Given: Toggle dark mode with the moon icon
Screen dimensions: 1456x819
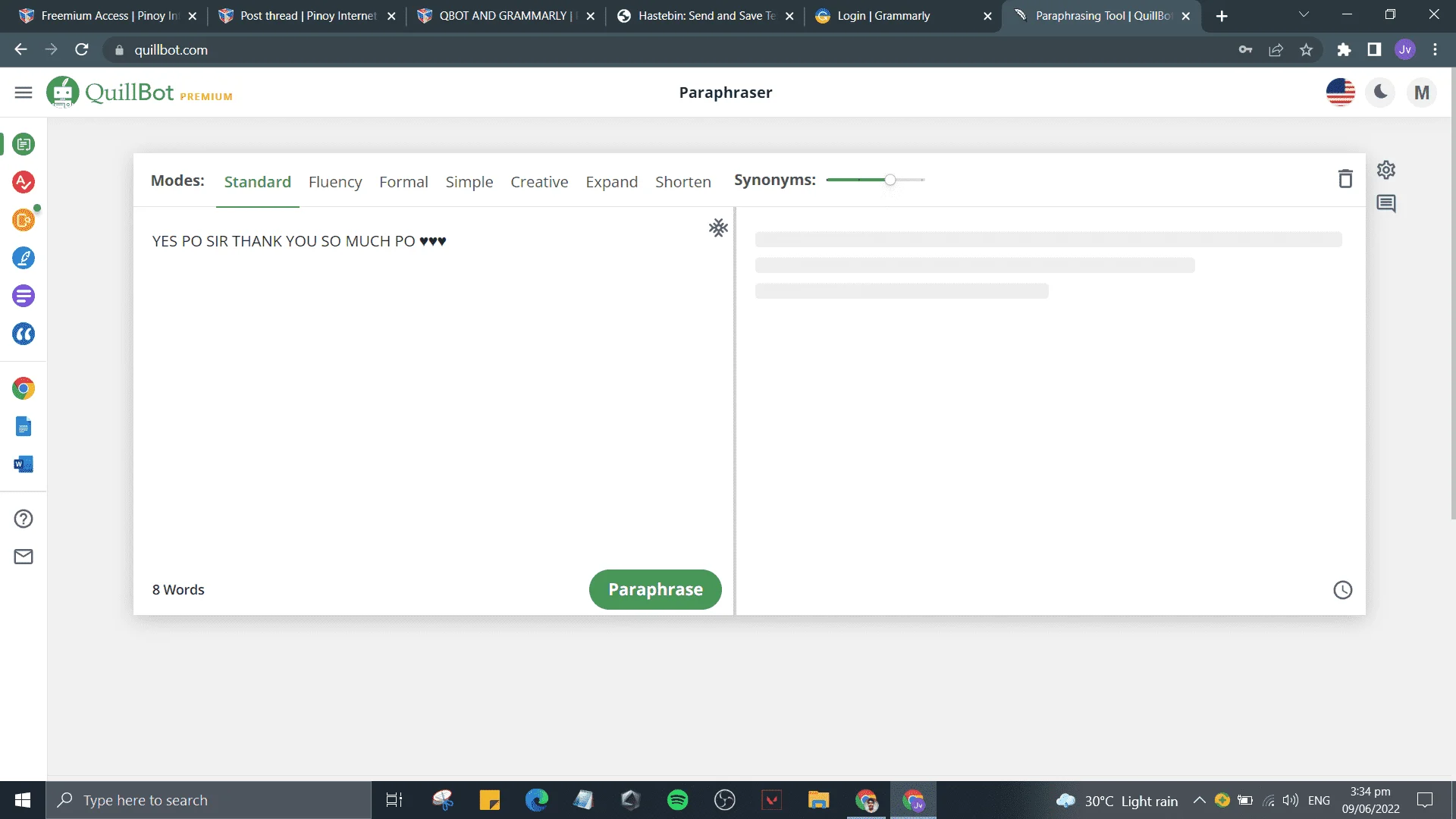Looking at the screenshot, I should [x=1381, y=93].
